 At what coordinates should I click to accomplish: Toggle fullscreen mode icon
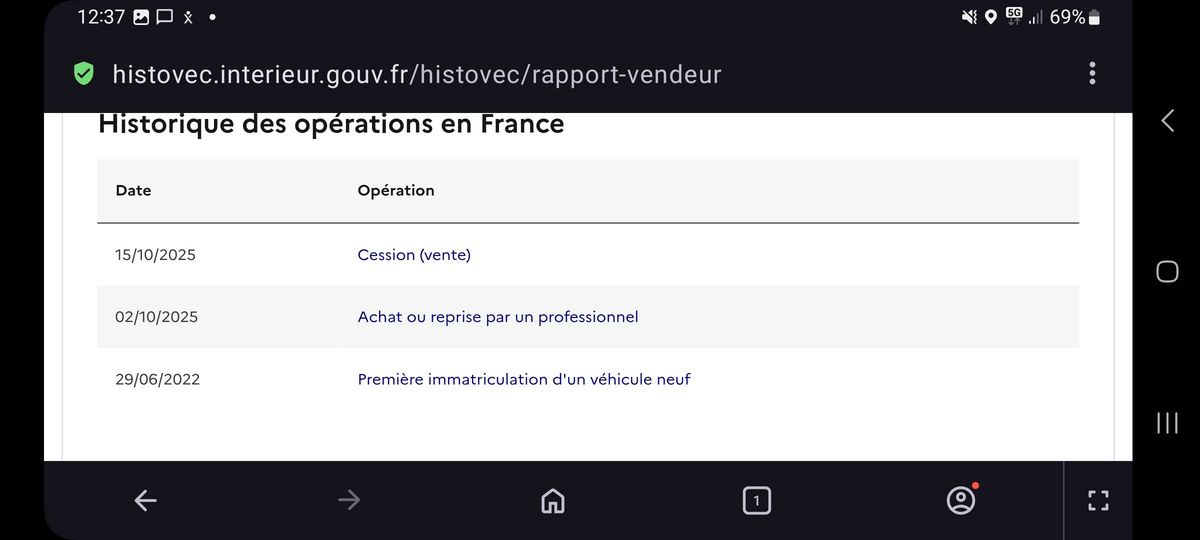tap(1098, 501)
